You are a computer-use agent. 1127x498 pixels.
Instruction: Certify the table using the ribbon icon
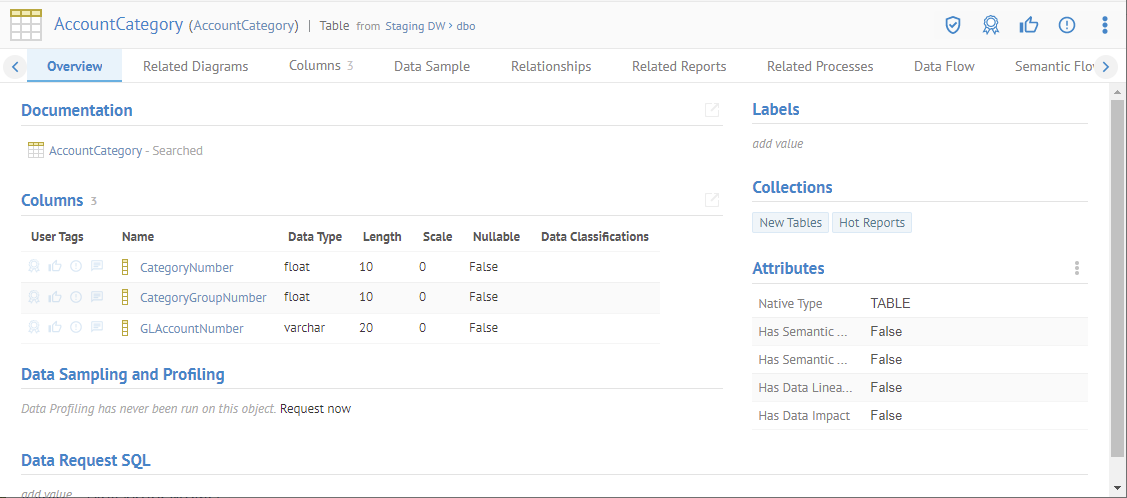click(990, 25)
